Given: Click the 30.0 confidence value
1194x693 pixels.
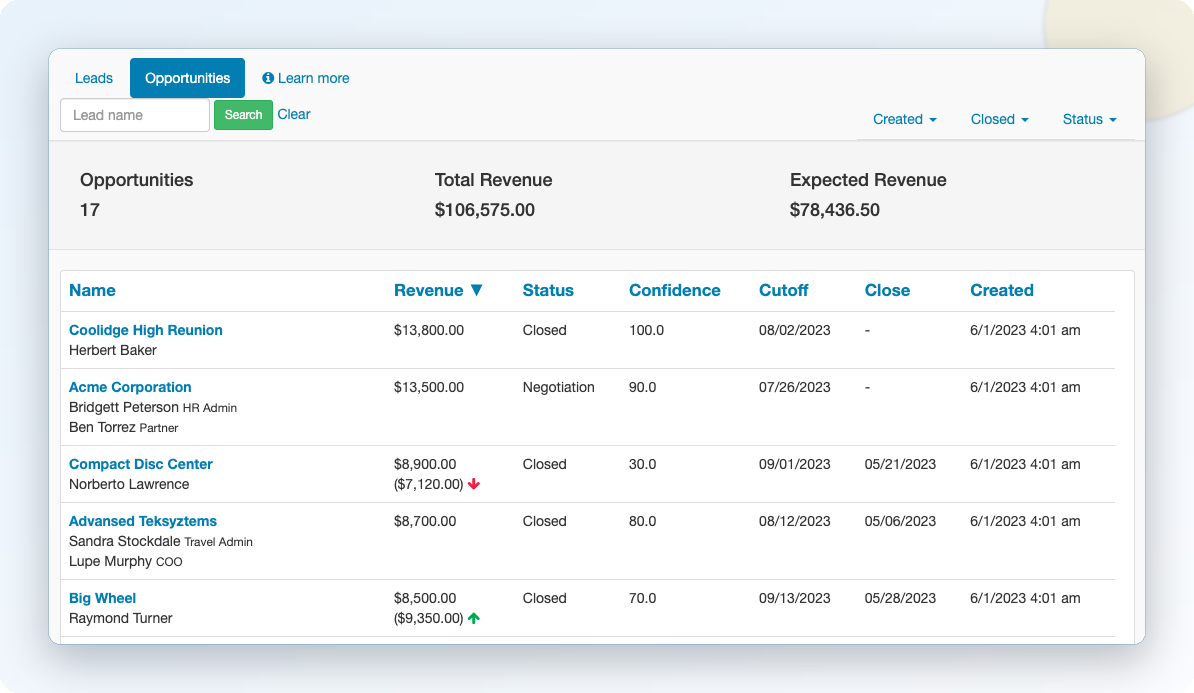Looking at the screenshot, I should pyautogui.click(x=643, y=464).
